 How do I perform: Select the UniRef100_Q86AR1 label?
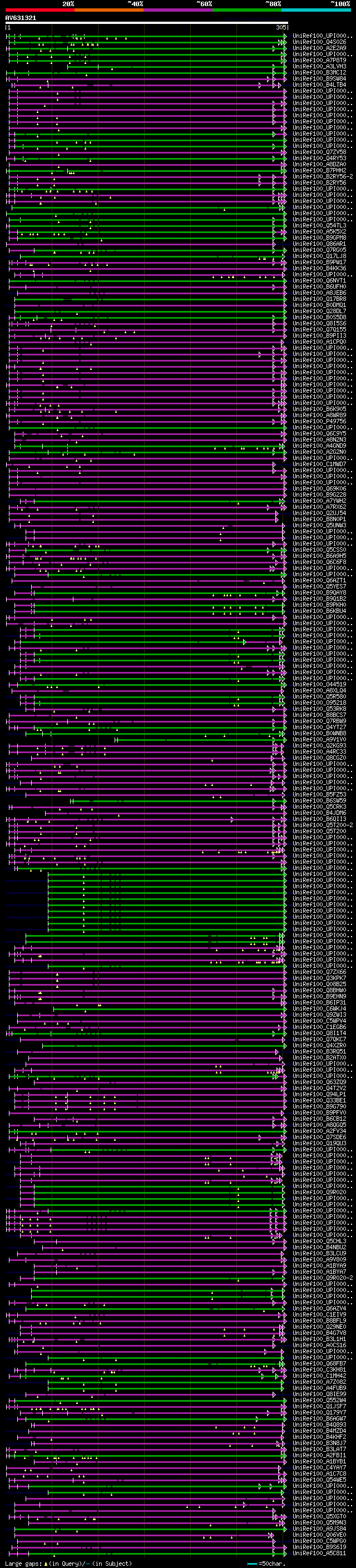pos(319,244)
